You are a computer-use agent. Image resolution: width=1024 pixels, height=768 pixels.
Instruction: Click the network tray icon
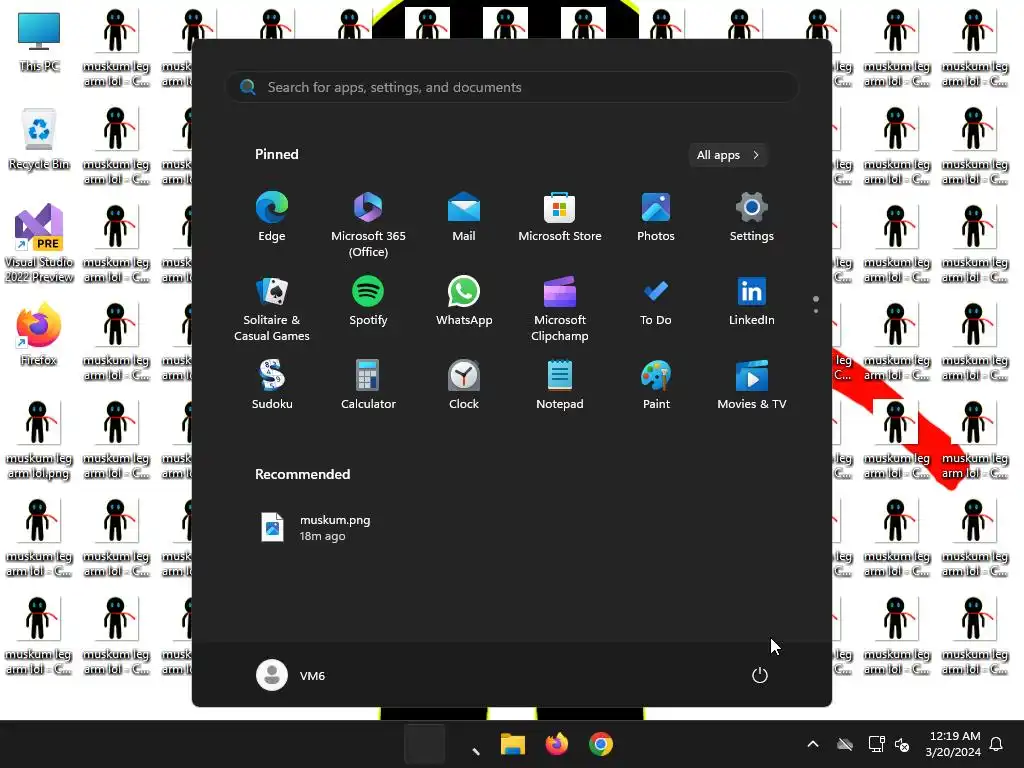(x=876, y=744)
